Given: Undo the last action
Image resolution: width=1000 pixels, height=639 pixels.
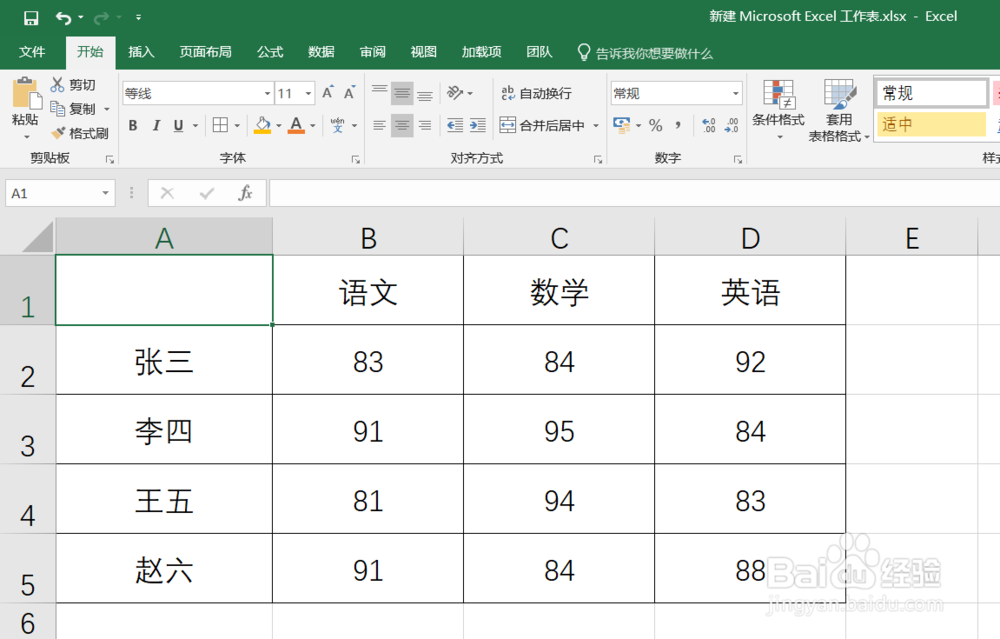Looking at the screenshot, I should point(63,18).
